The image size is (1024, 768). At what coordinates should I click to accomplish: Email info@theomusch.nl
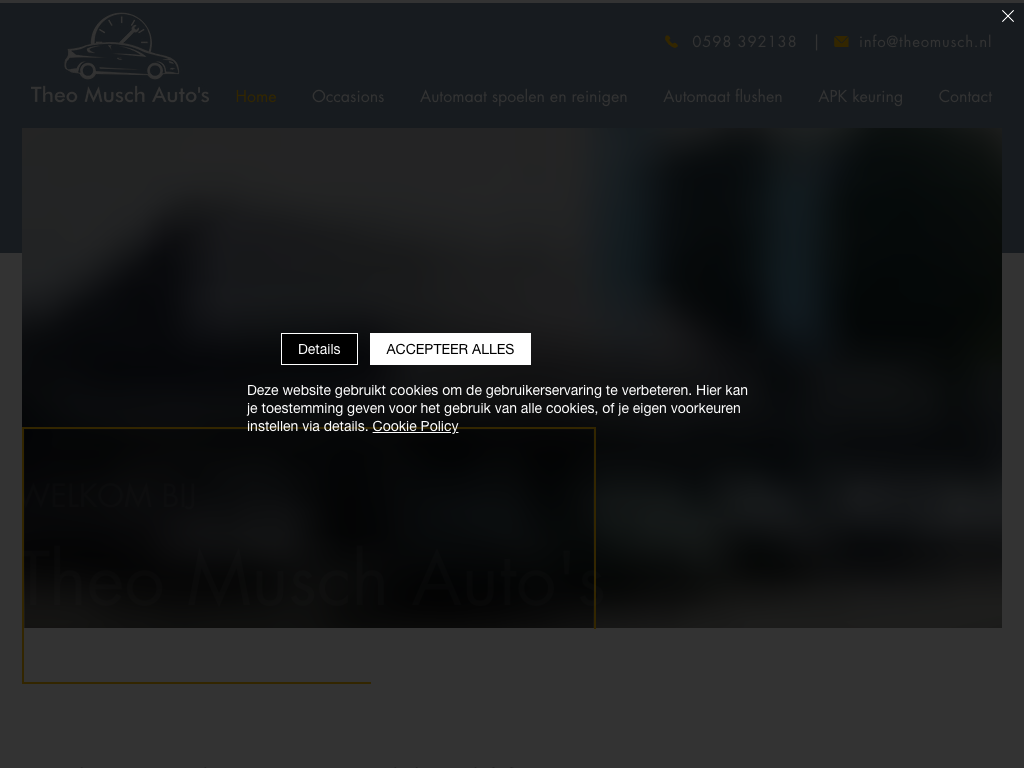point(925,42)
